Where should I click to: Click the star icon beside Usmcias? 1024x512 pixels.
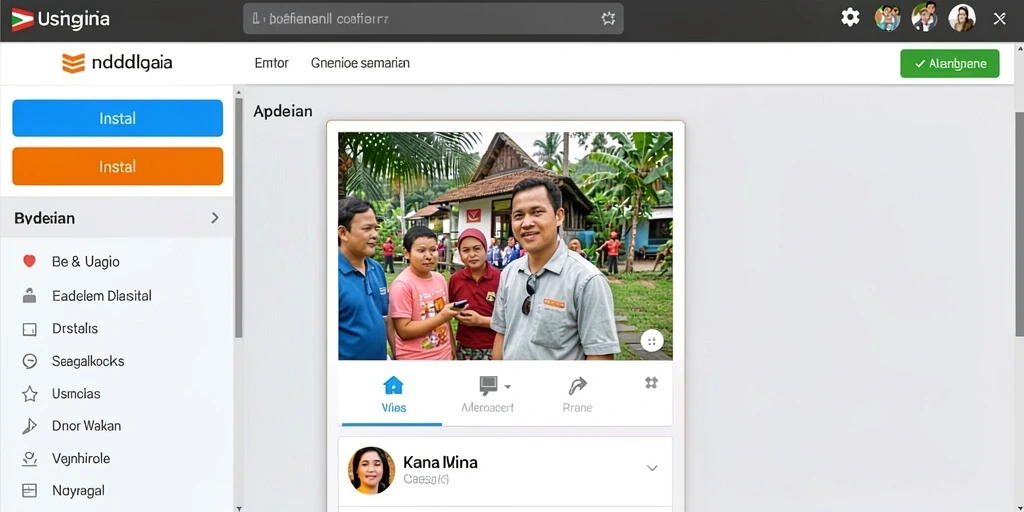[29, 394]
